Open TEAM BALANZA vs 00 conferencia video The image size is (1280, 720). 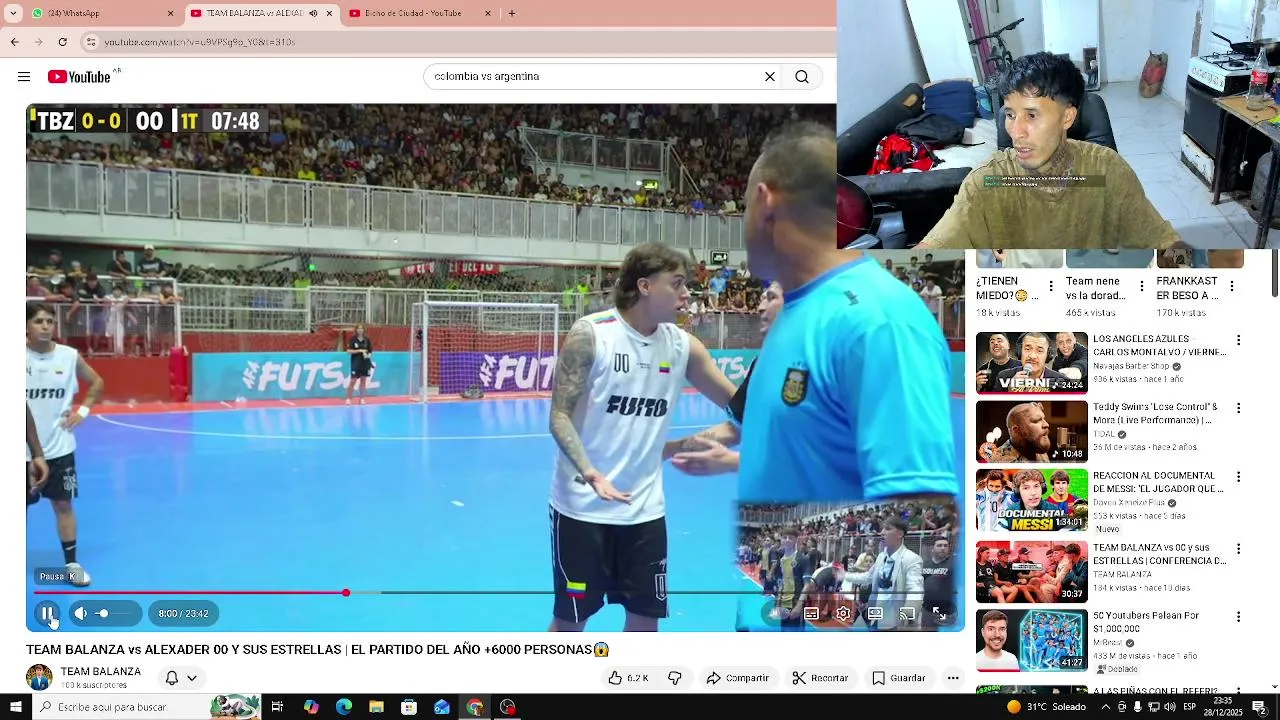tap(1031, 572)
